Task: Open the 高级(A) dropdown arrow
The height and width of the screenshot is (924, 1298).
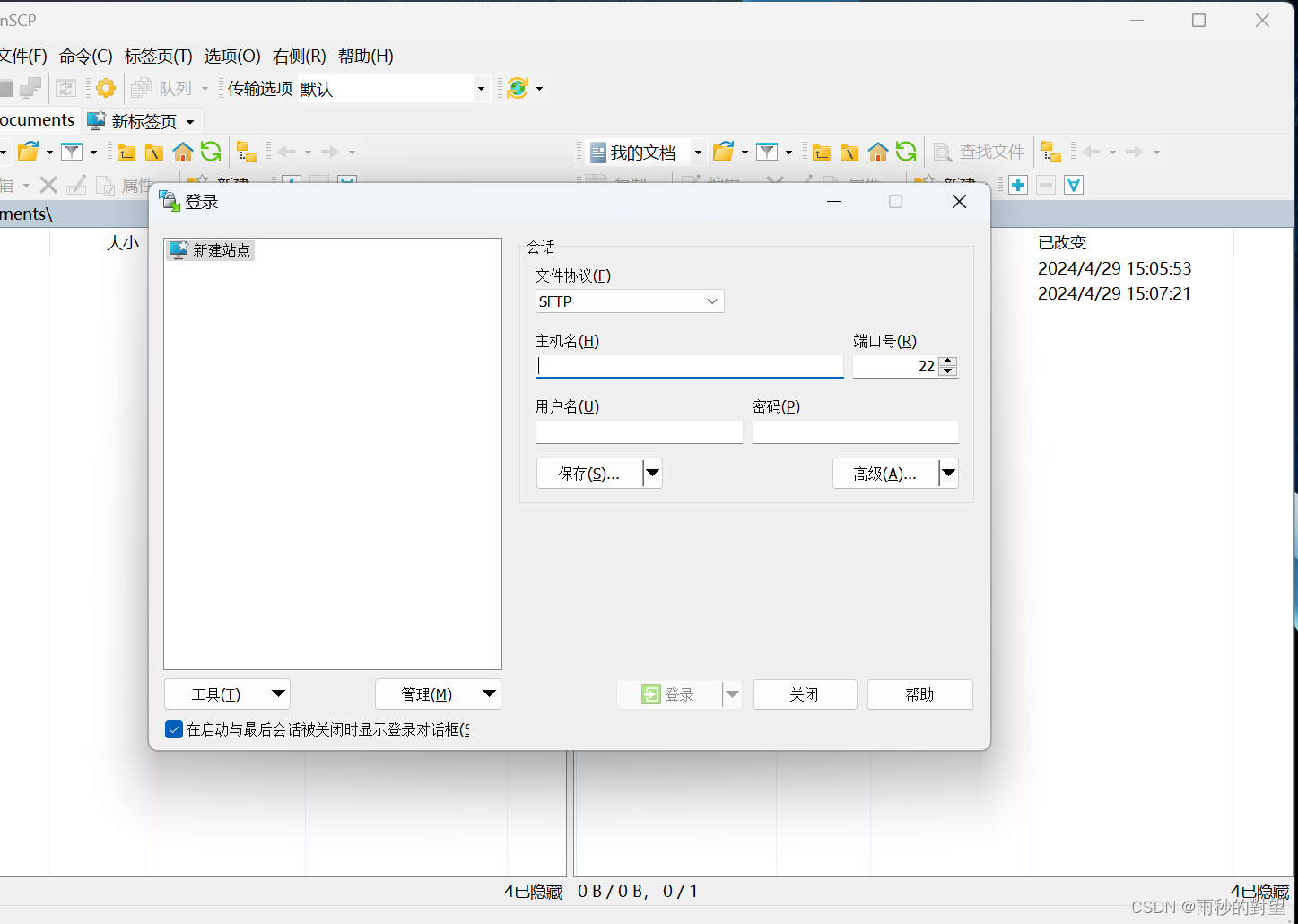Action: point(948,473)
